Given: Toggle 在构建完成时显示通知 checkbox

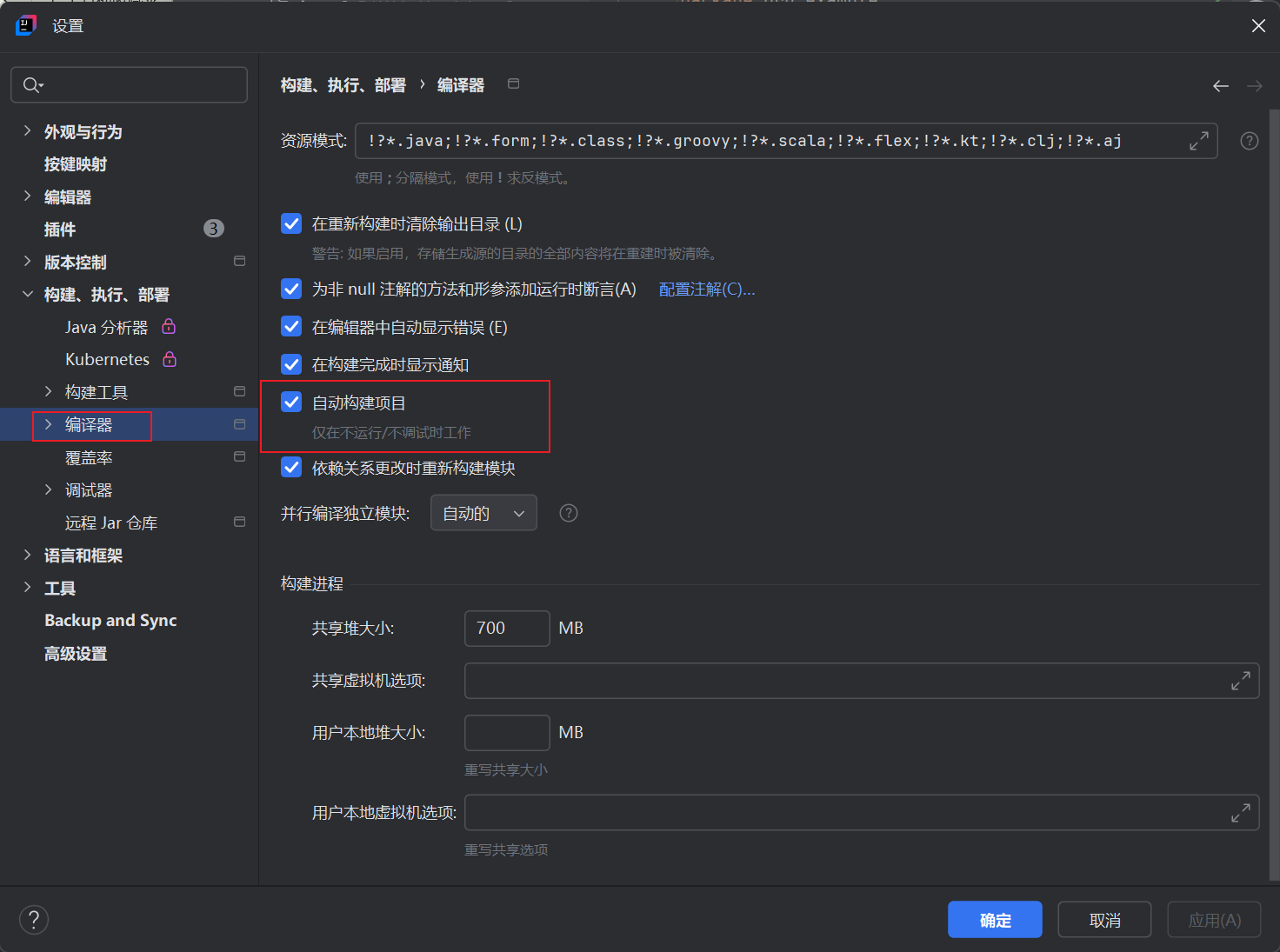Looking at the screenshot, I should coord(291,364).
